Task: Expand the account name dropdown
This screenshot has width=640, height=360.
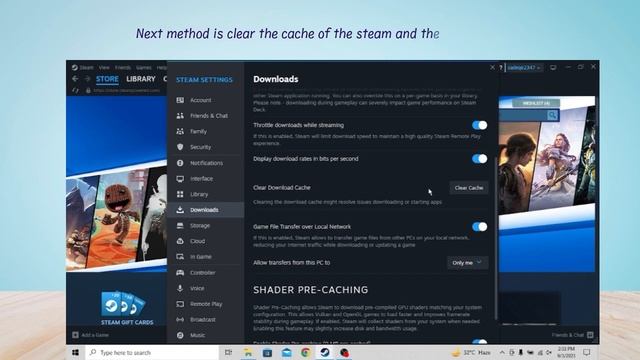Action: click(x=524, y=67)
